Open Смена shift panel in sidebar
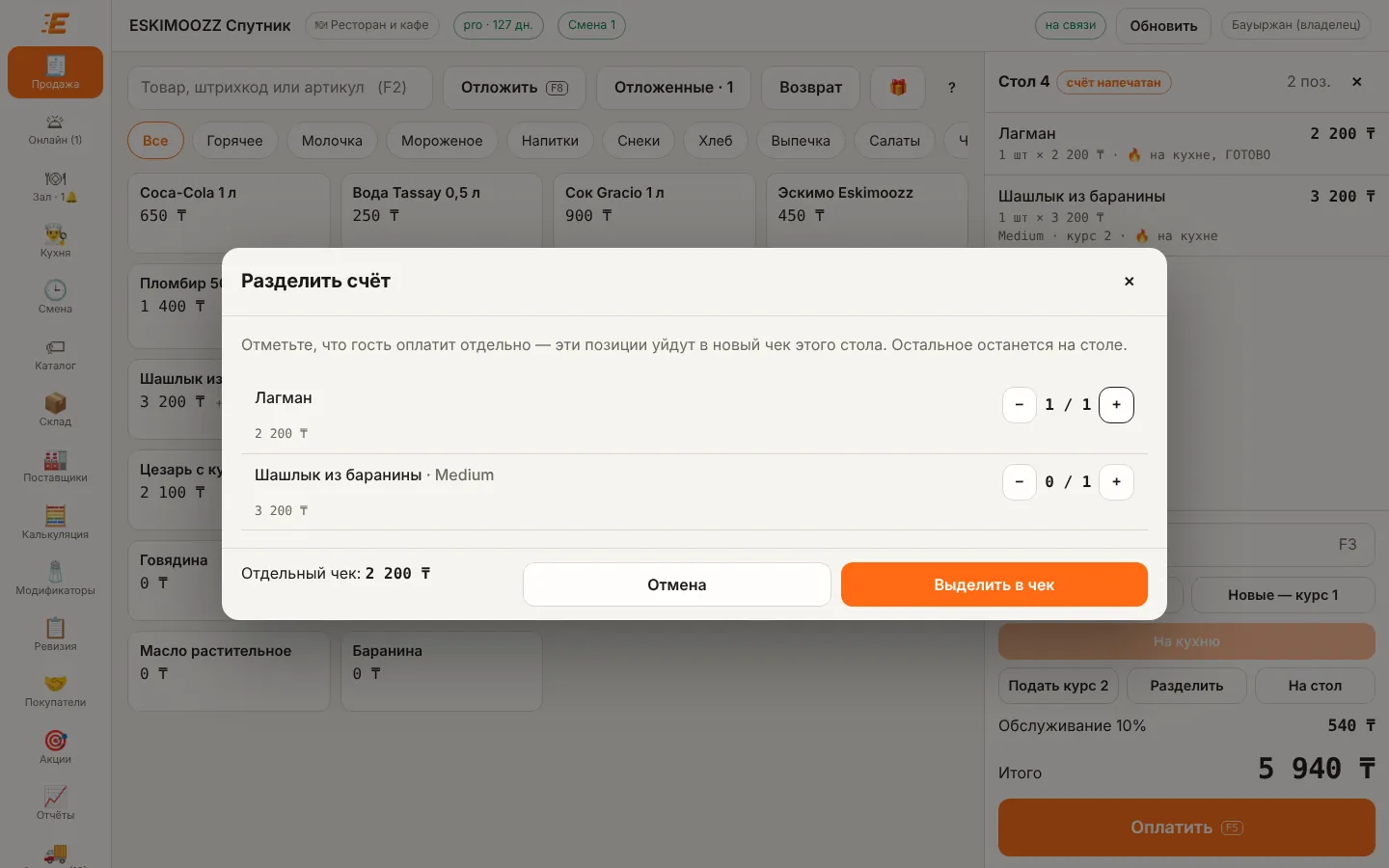Viewport: 1389px width, 868px height. (x=55, y=298)
